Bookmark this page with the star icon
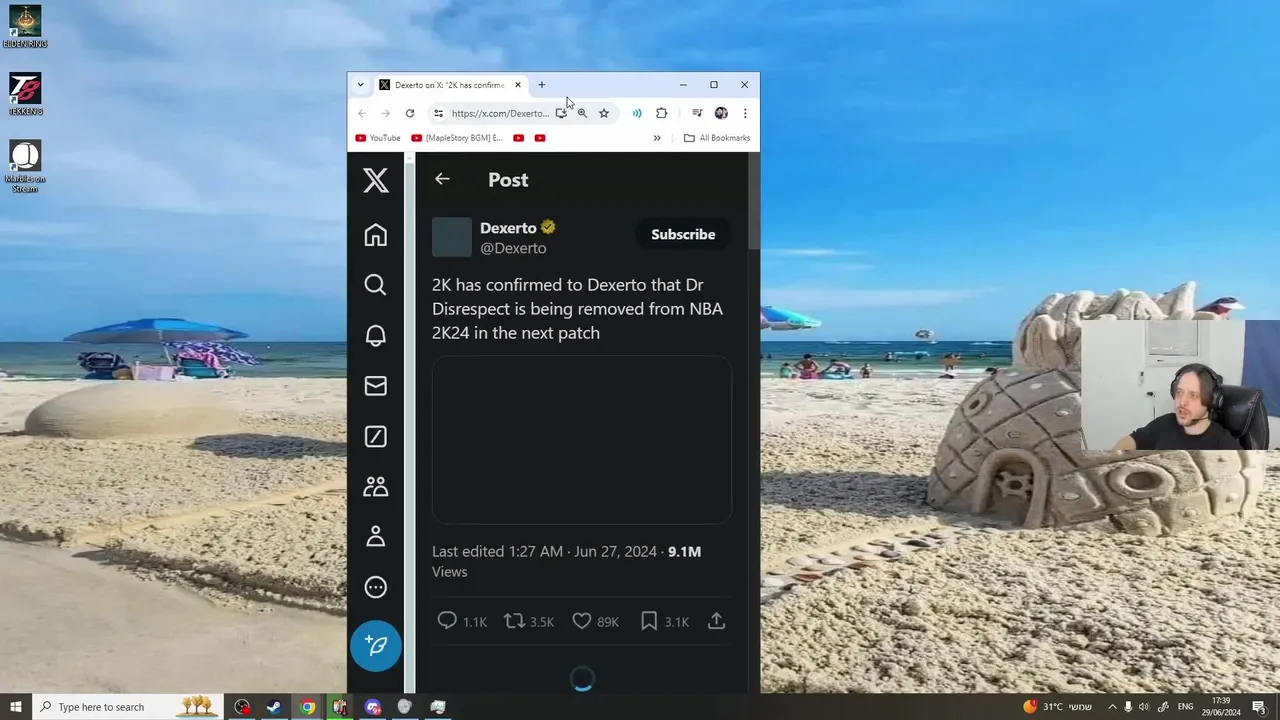This screenshot has height=720, width=1280. click(x=604, y=113)
